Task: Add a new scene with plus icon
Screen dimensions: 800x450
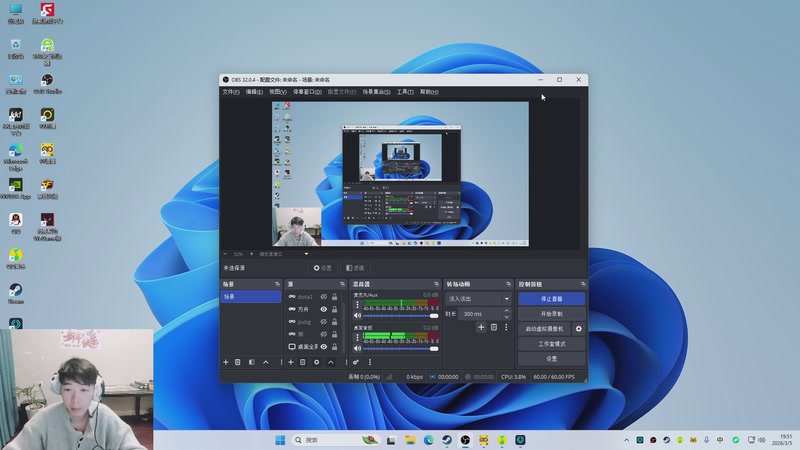Action: pyautogui.click(x=226, y=362)
